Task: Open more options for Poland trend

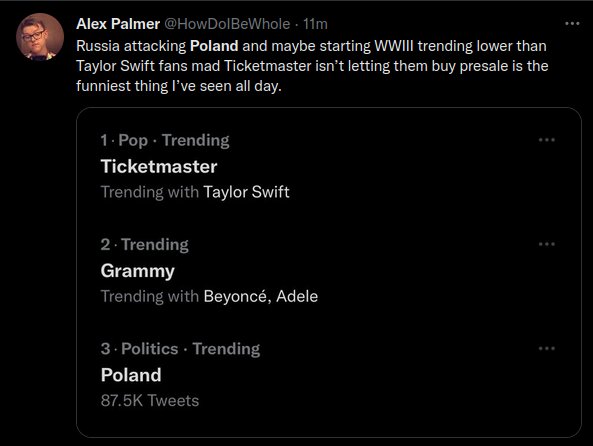Action: pos(546,348)
